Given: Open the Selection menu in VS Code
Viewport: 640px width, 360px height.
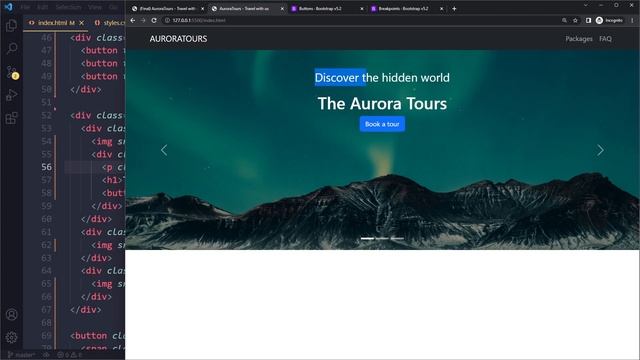Looking at the screenshot, I should [x=69, y=7].
